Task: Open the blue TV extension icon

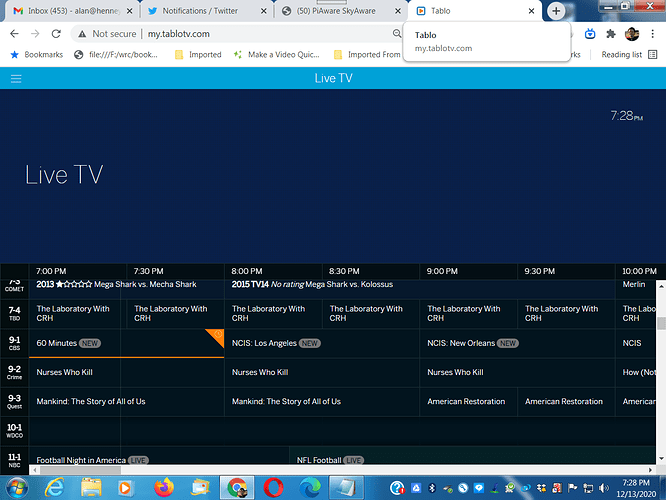Action: (x=590, y=34)
